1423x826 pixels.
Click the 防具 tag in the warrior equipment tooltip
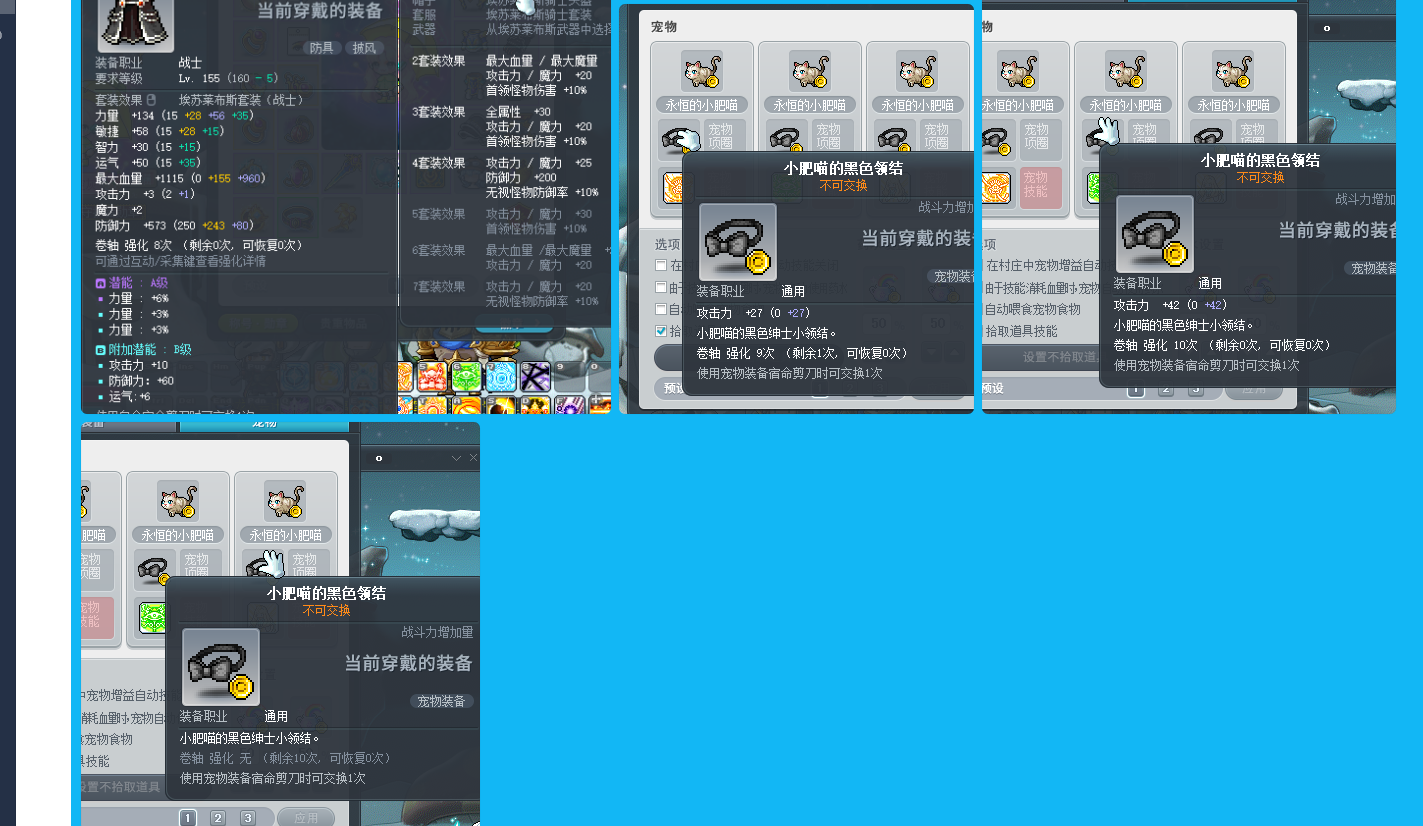(322, 48)
